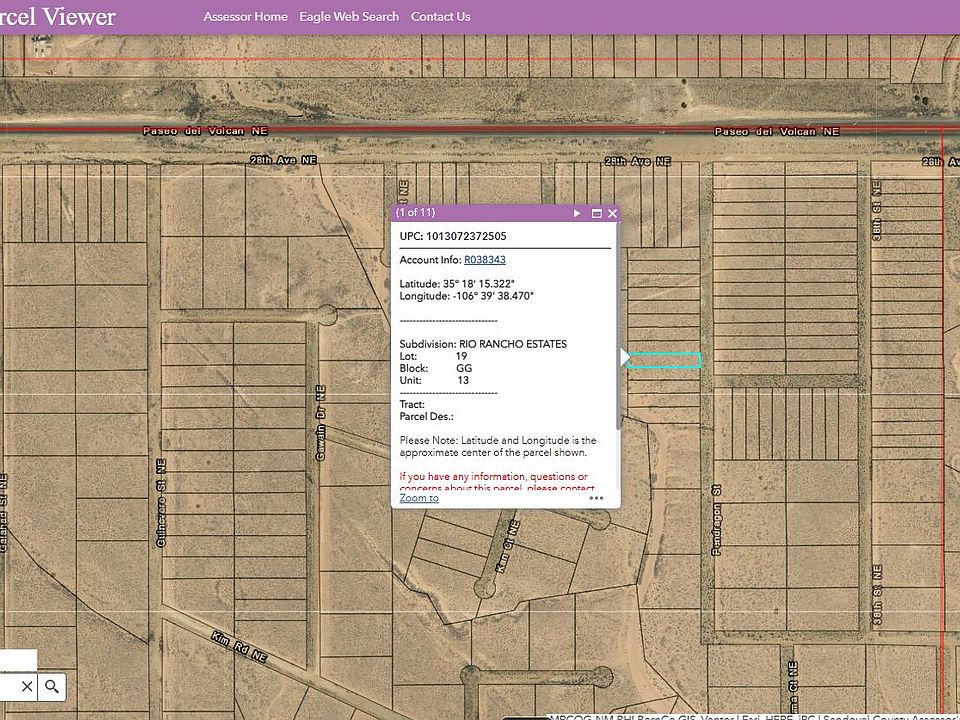This screenshot has height=720, width=960.
Task: Close the parcel info popup
Action: (x=612, y=213)
